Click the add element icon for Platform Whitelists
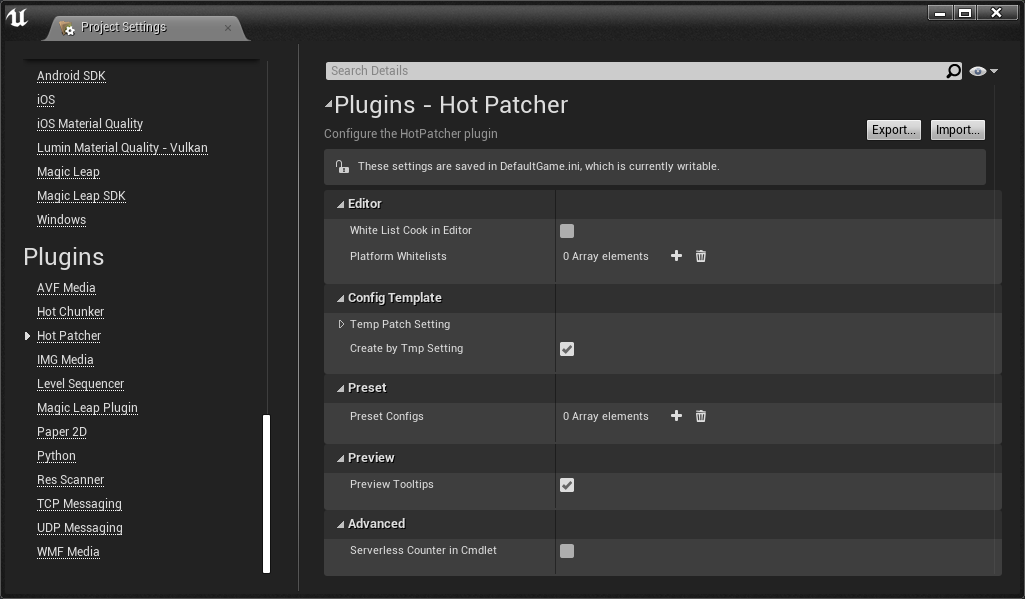Viewport: 1025px width, 599px height. click(676, 256)
